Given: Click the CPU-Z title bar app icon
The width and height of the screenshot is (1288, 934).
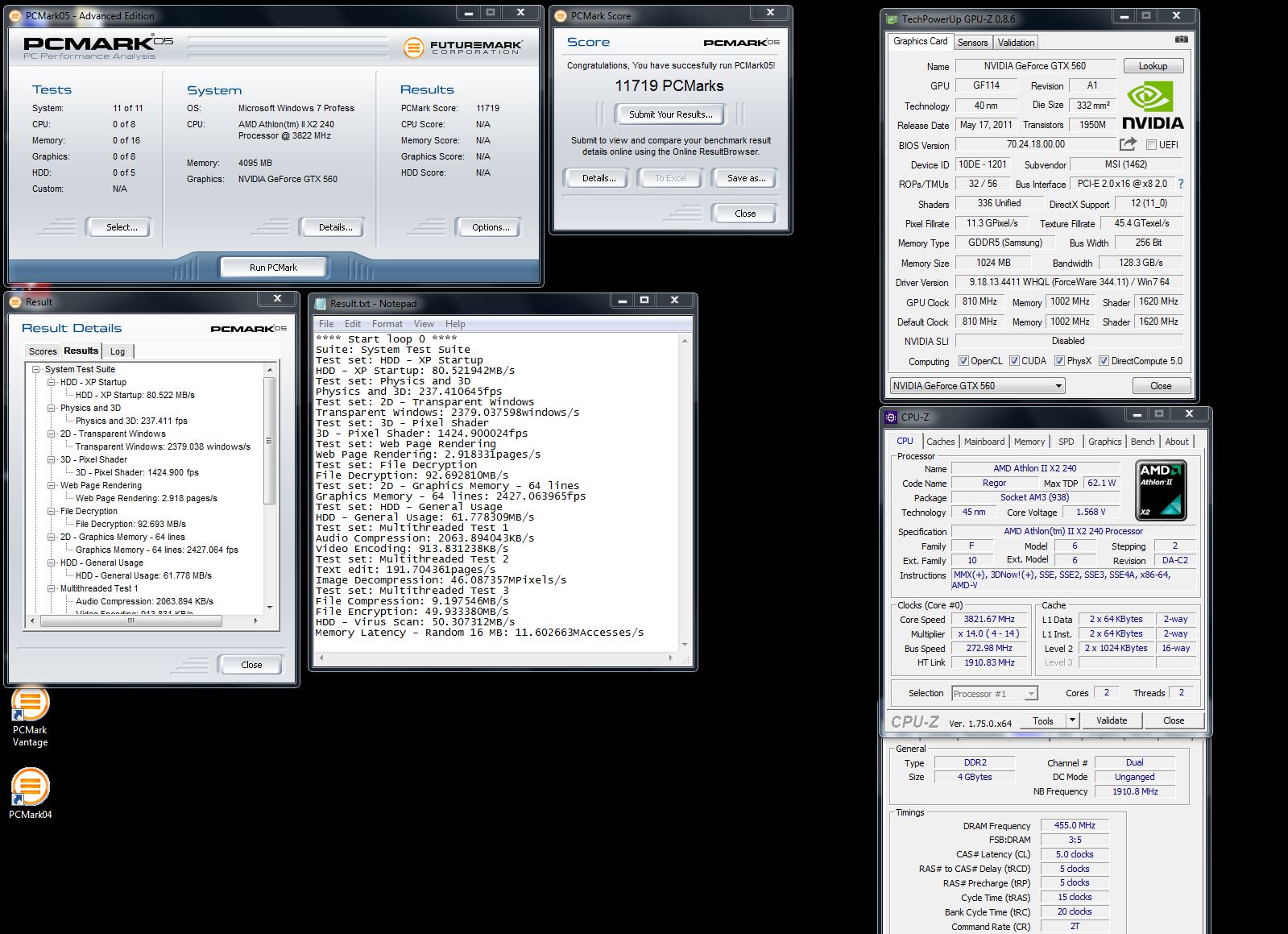Looking at the screenshot, I should pos(891,417).
